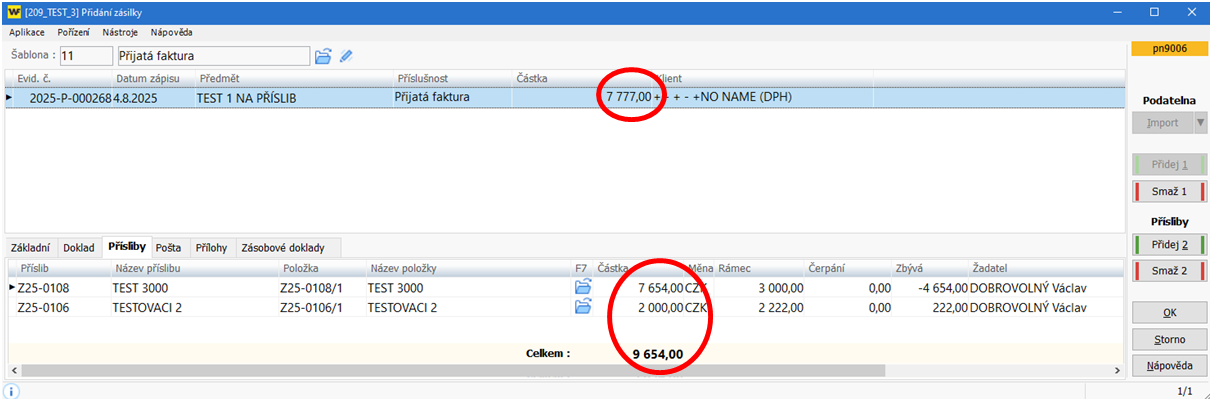This screenshot has height=399, width=1211.
Task: Cancel with the Storno button
Action: coord(1170,339)
